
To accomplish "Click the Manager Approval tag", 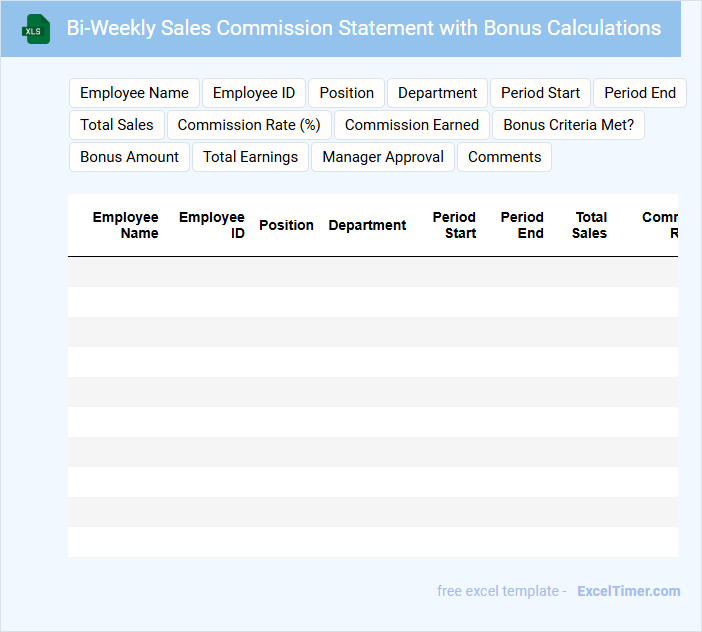I will pos(383,157).
